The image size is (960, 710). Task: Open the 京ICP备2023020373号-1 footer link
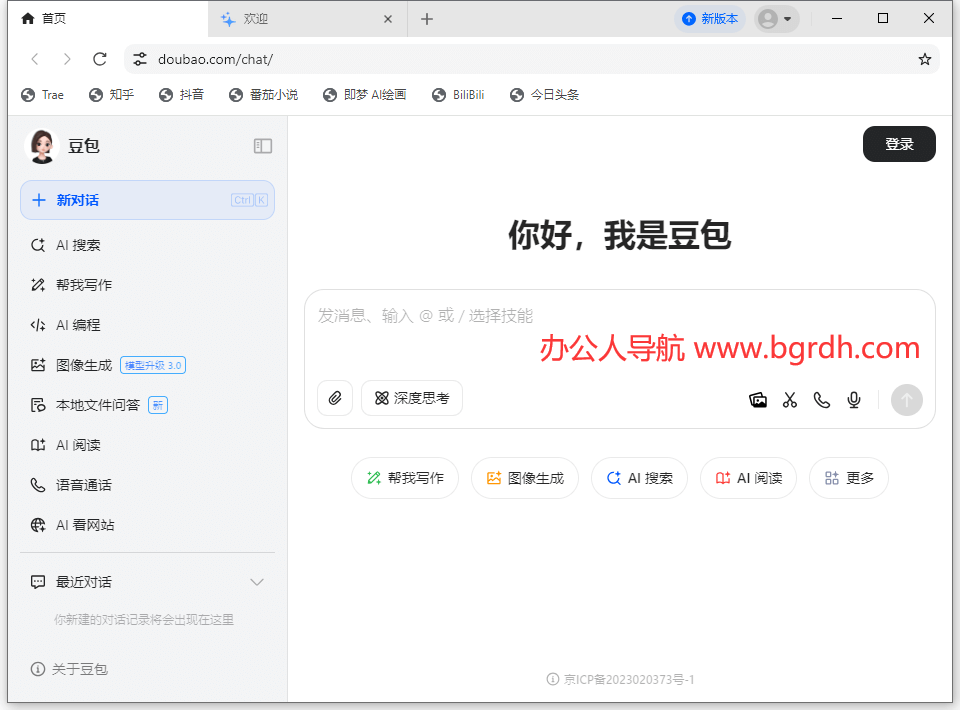(621, 679)
